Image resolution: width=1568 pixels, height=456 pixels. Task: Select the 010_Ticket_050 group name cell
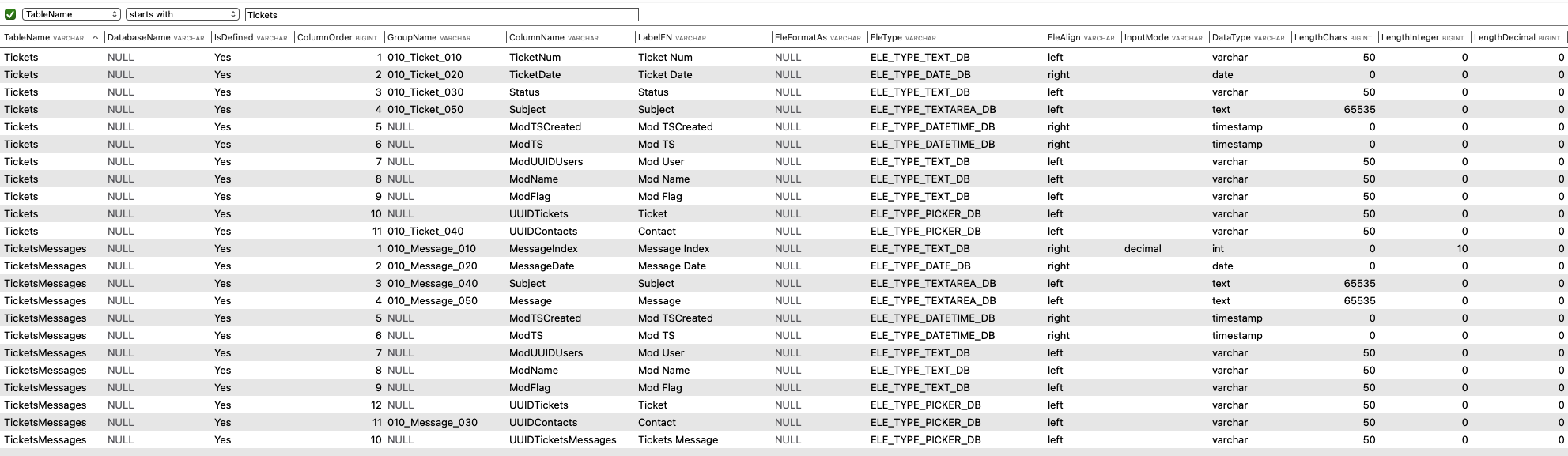(x=425, y=109)
